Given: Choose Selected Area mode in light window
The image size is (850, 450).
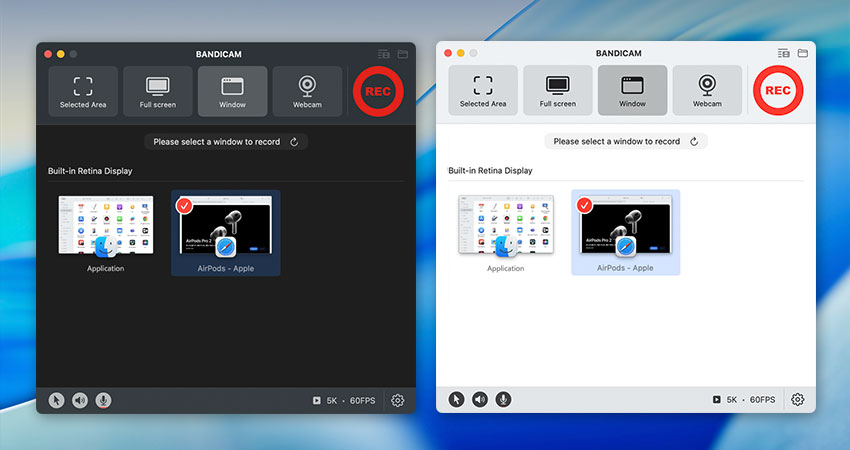Looking at the screenshot, I should point(483,90).
